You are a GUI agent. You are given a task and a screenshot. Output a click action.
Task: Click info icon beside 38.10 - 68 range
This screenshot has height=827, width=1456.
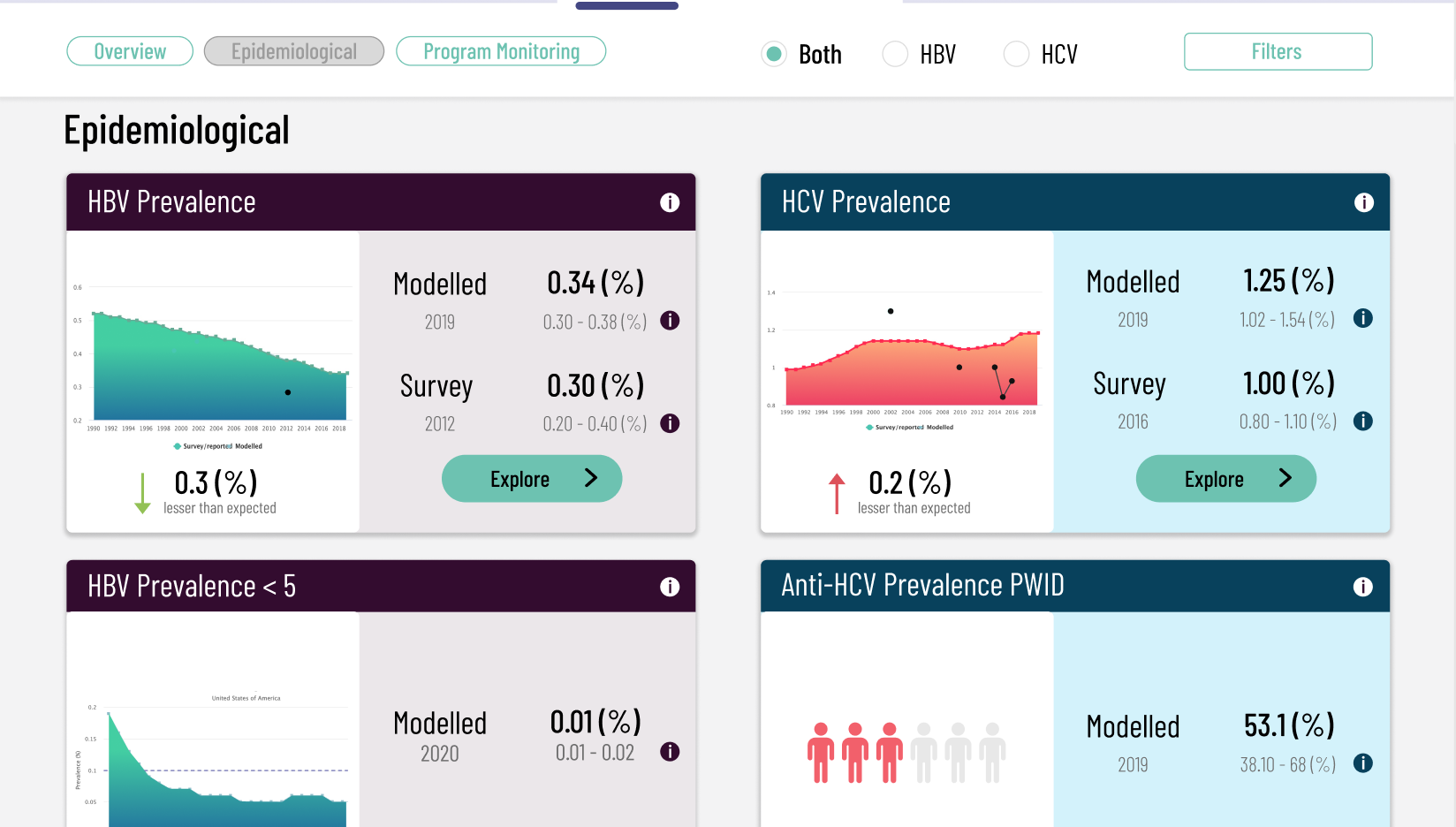coord(1363,763)
